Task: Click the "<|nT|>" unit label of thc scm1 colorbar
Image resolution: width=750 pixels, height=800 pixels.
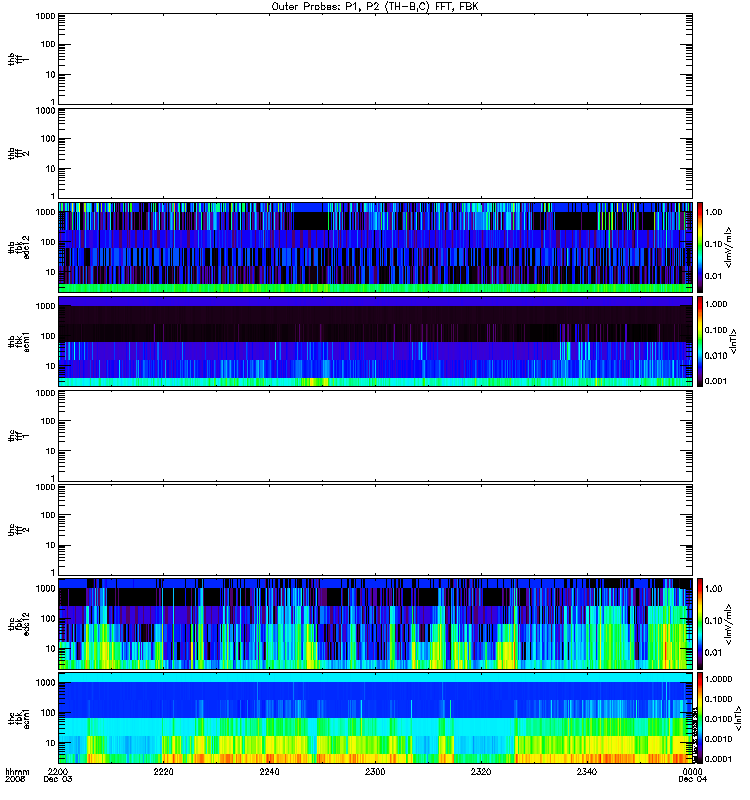Action: (x=738, y=718)
